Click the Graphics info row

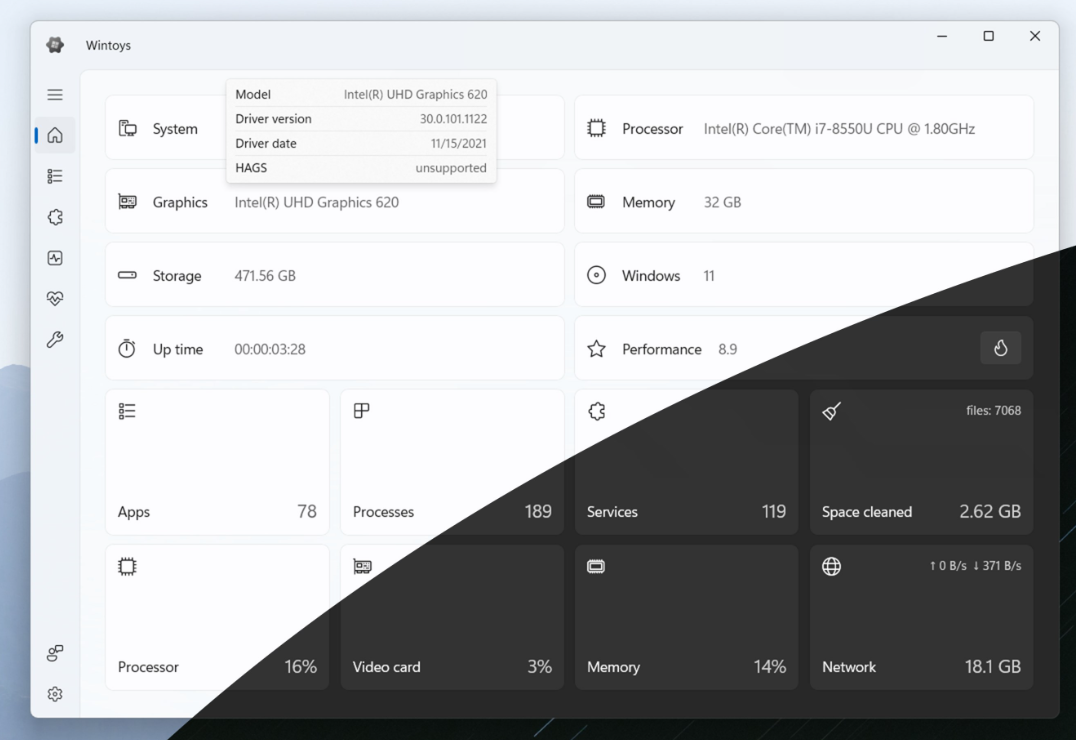coord(334,203)
